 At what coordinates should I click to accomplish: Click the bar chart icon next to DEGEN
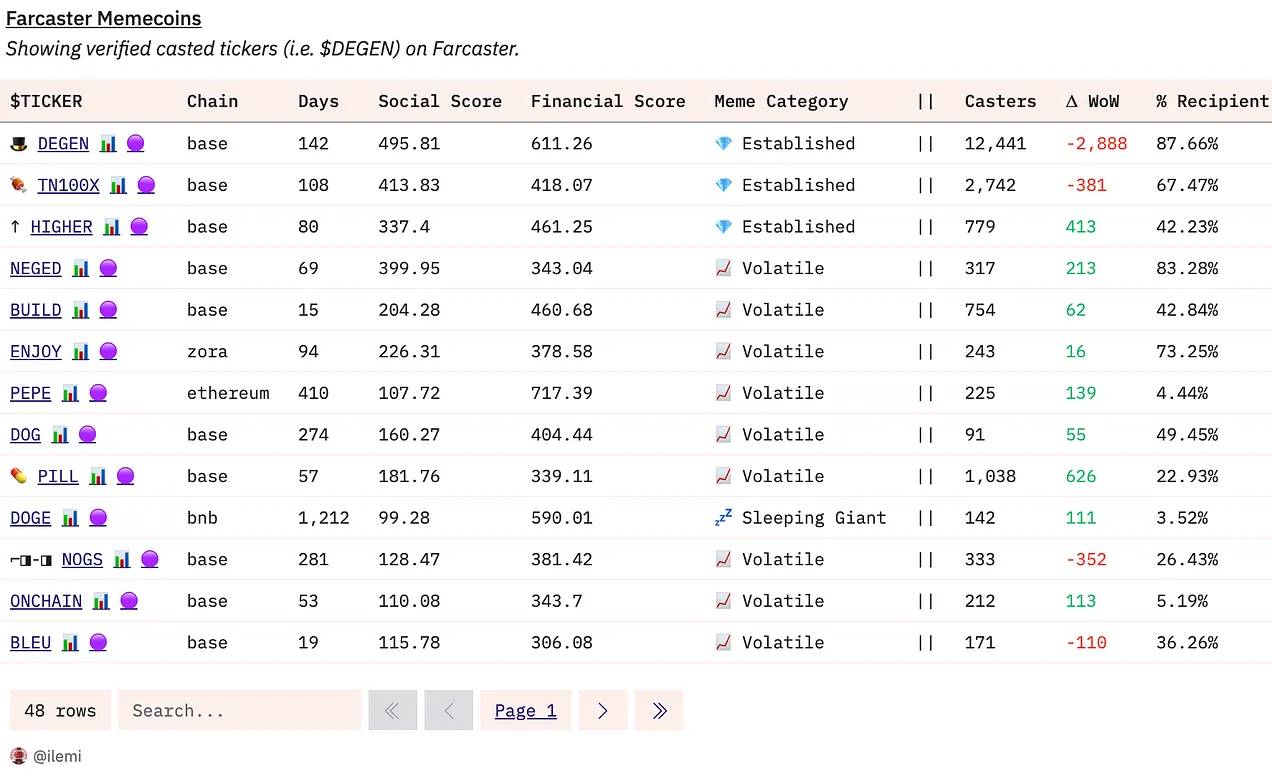tap(108, 144)
